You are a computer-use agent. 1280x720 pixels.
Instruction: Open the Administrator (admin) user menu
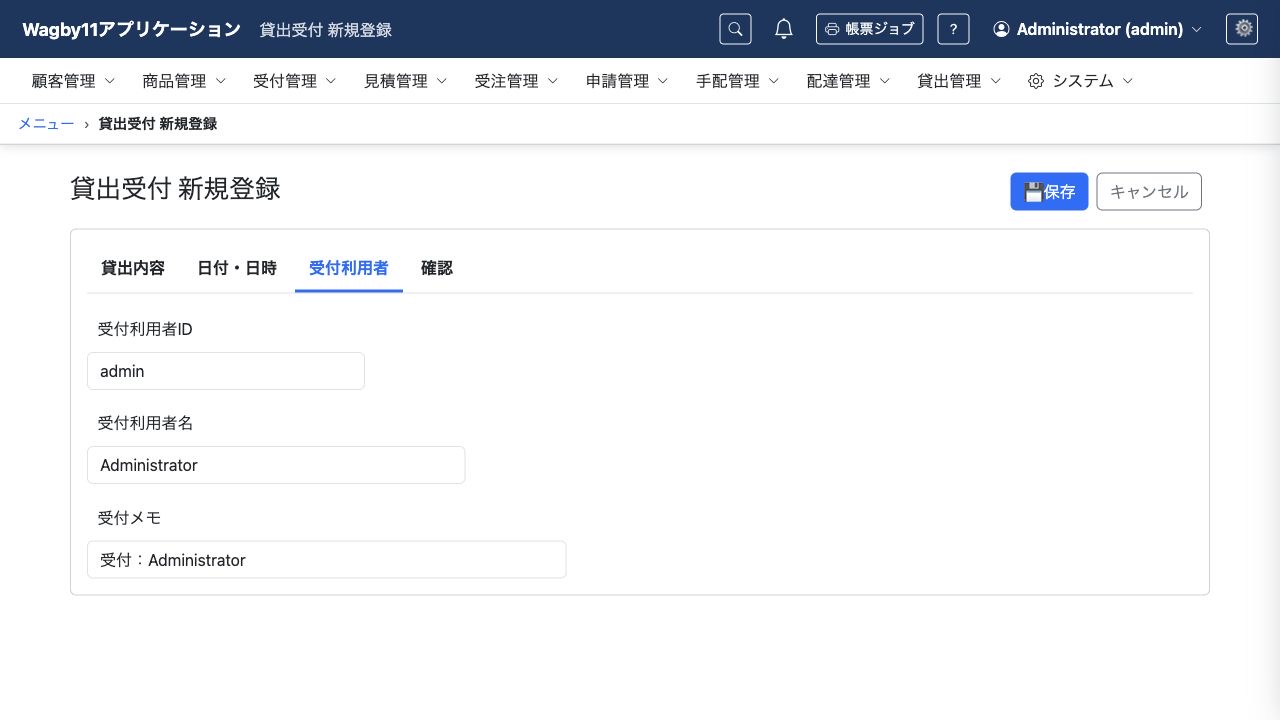(x=1097, y=29)
